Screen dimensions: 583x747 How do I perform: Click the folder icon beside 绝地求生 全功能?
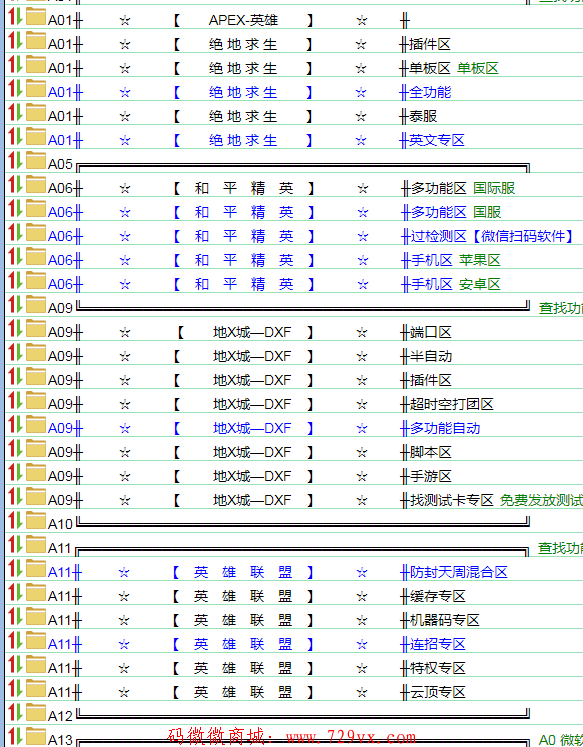[x=35, y=89]
